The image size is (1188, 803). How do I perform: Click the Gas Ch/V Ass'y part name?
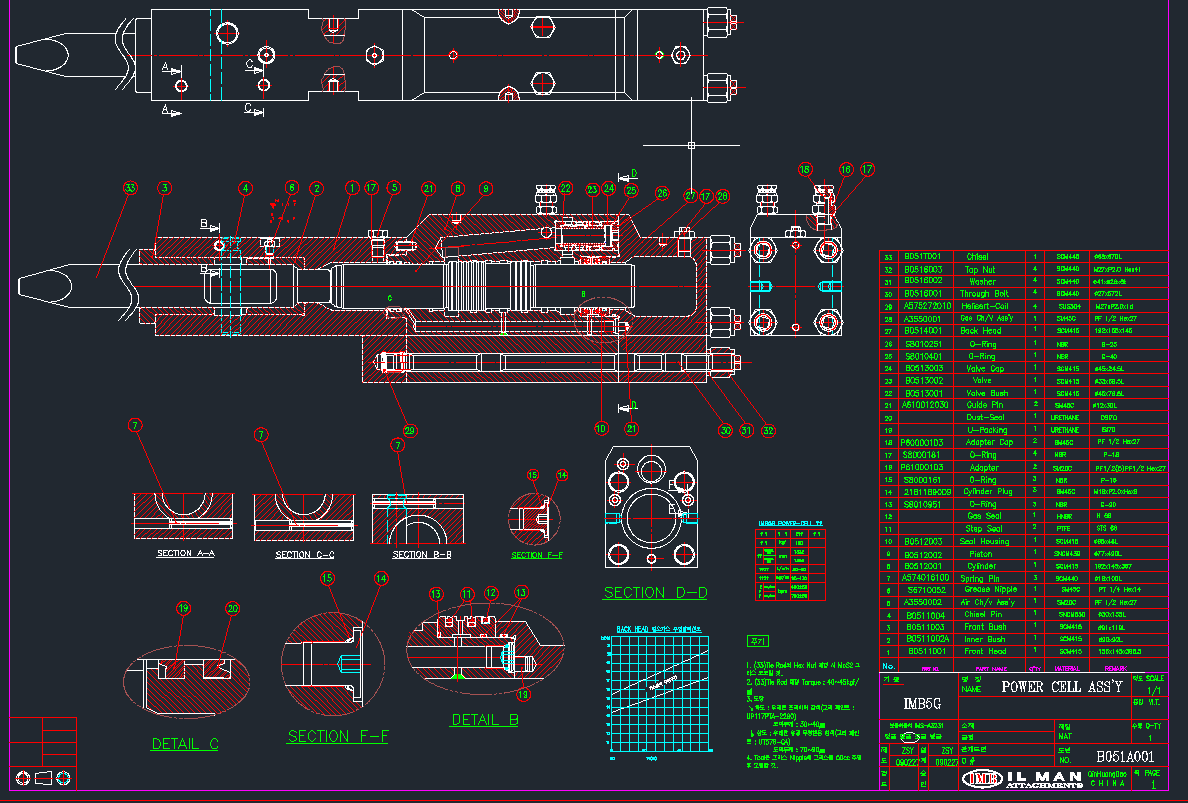(x=986, y=318)
